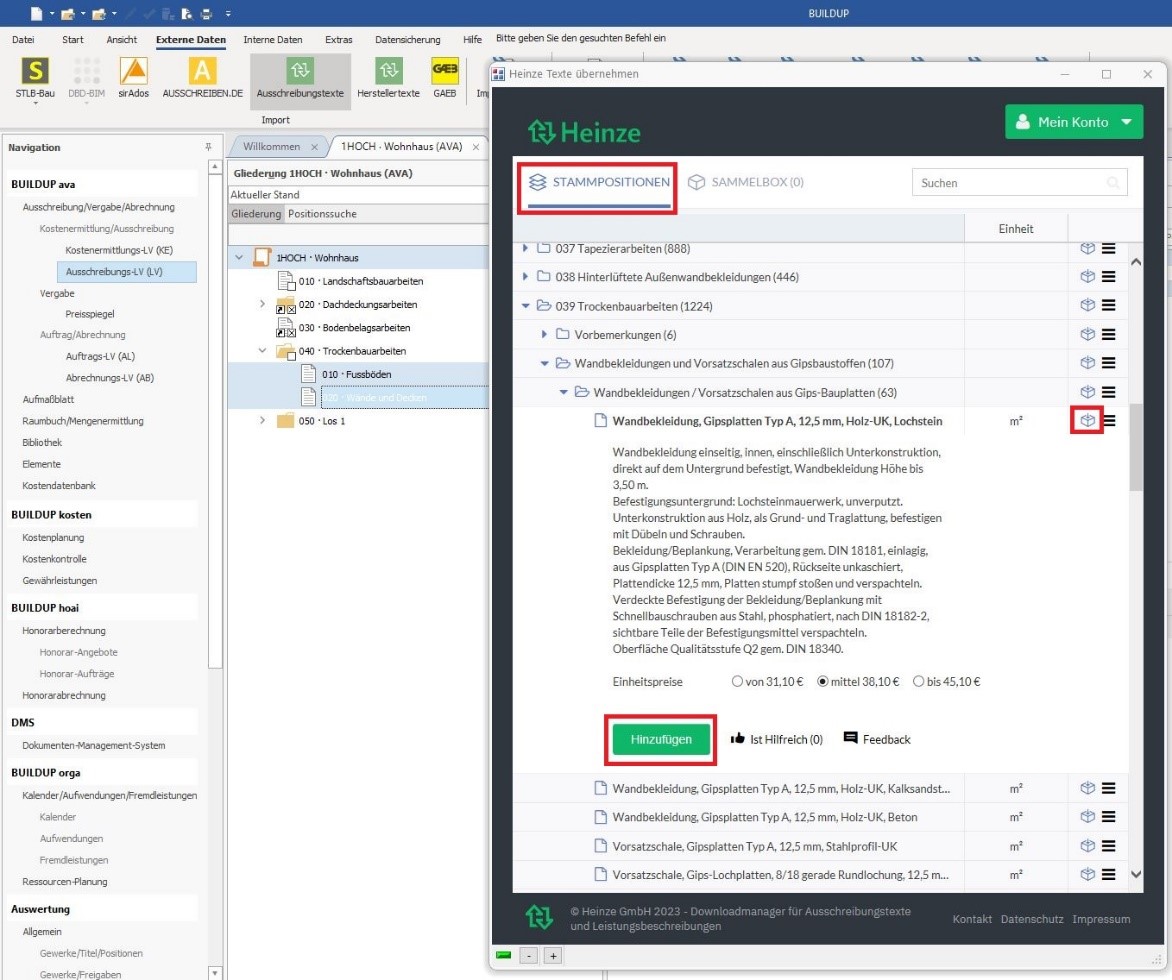Open row menu for 038 Hinterlüftete Außenwandbekleidungen
The height and width of the screenshot is (980, 1172).
tap(1109, 277)
